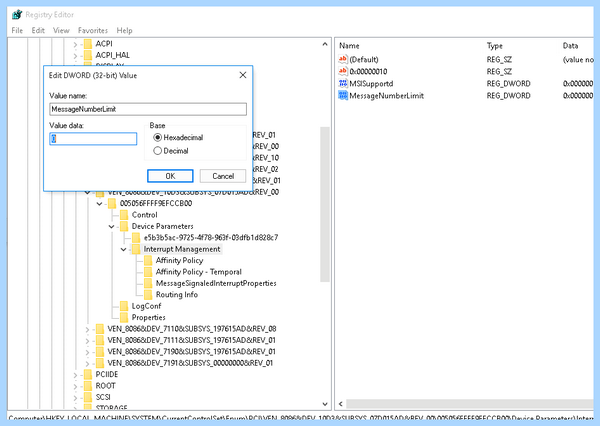Screen dimensions: 600x426
Task: Click the MSISupportd DWORD value icon
Action: point(343,83)
